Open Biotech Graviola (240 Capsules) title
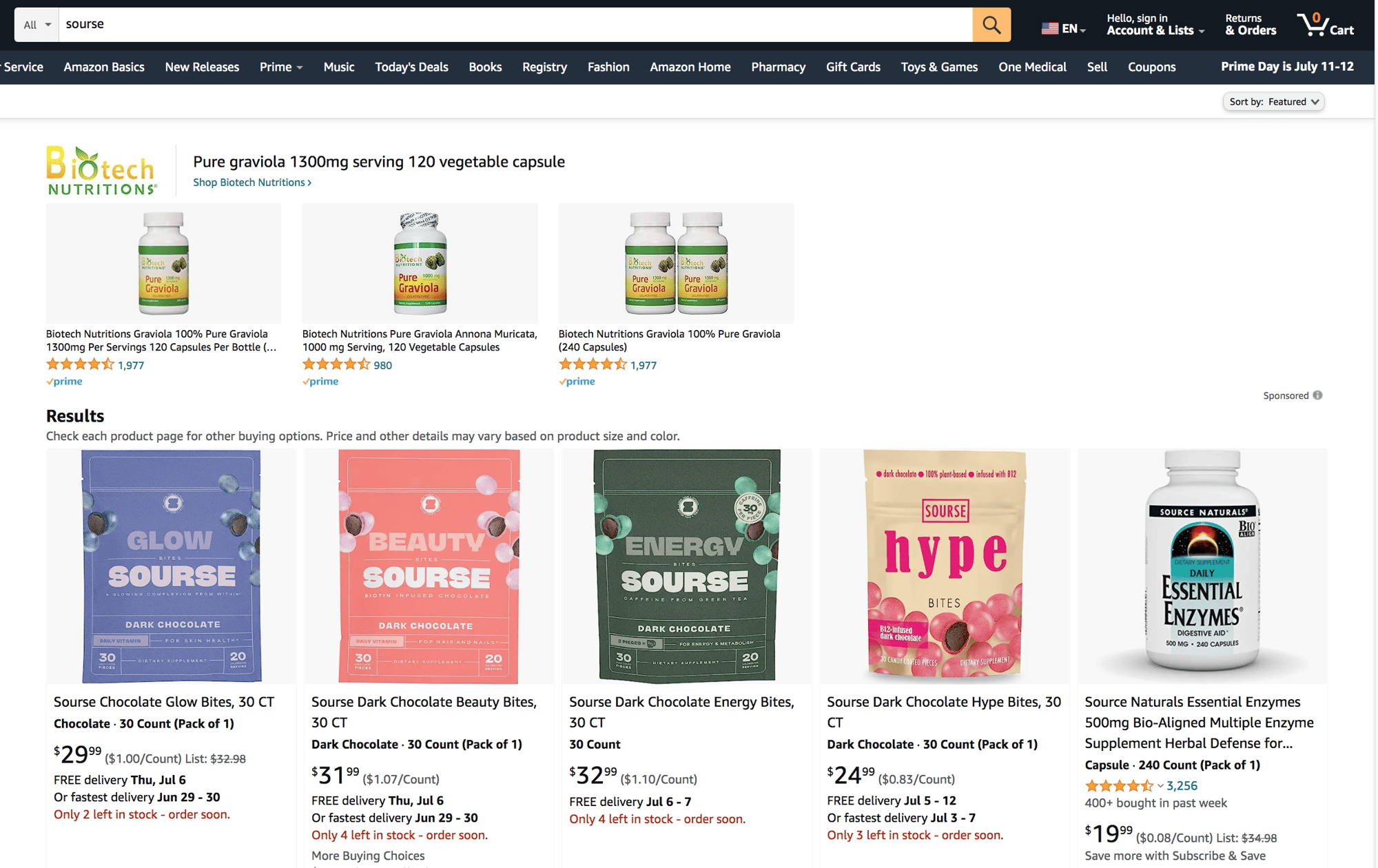1378x868 pixels. click(669, 340)
